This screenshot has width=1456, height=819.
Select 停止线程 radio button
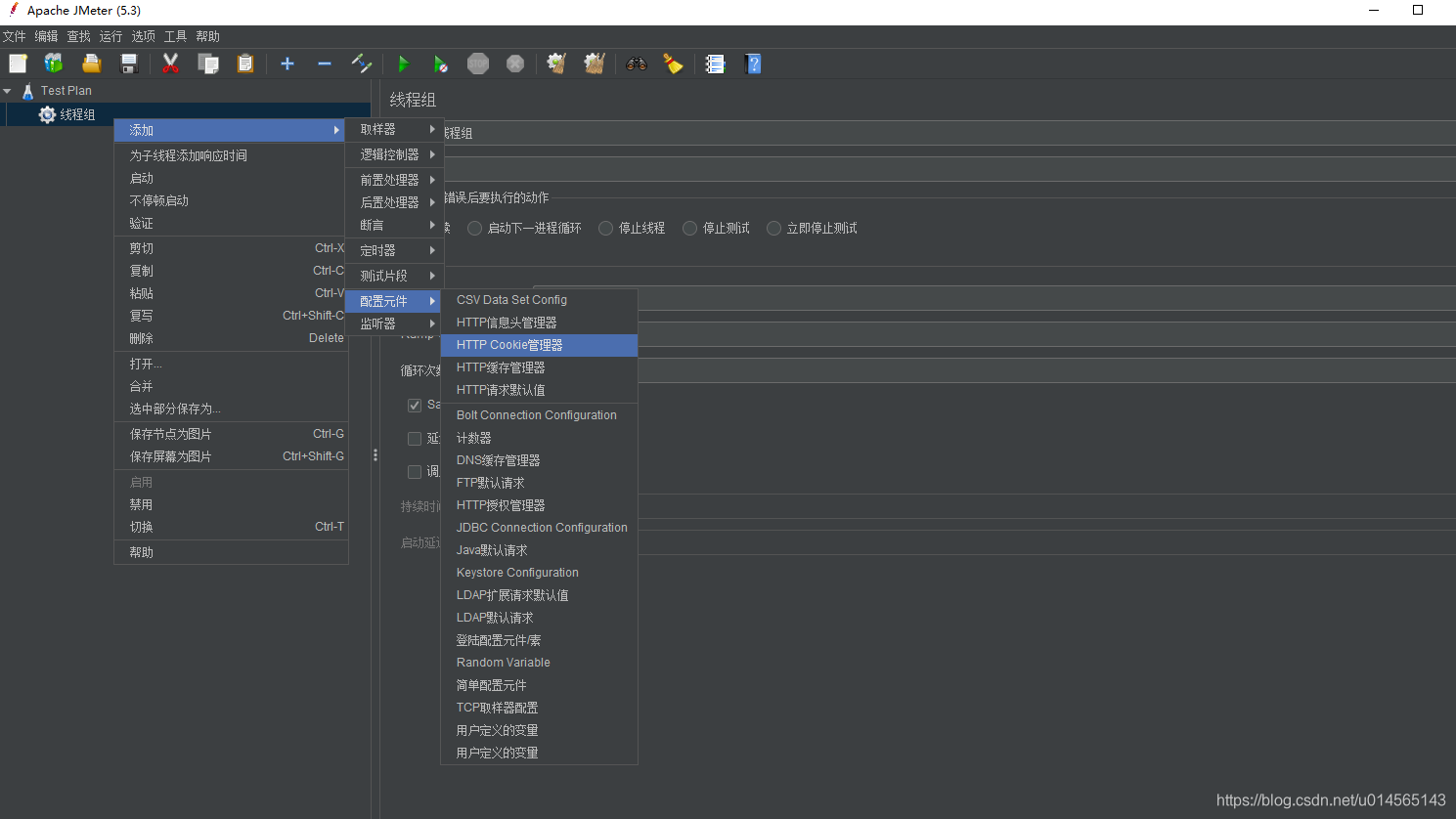pyautogui.click(x=606, y=228)
